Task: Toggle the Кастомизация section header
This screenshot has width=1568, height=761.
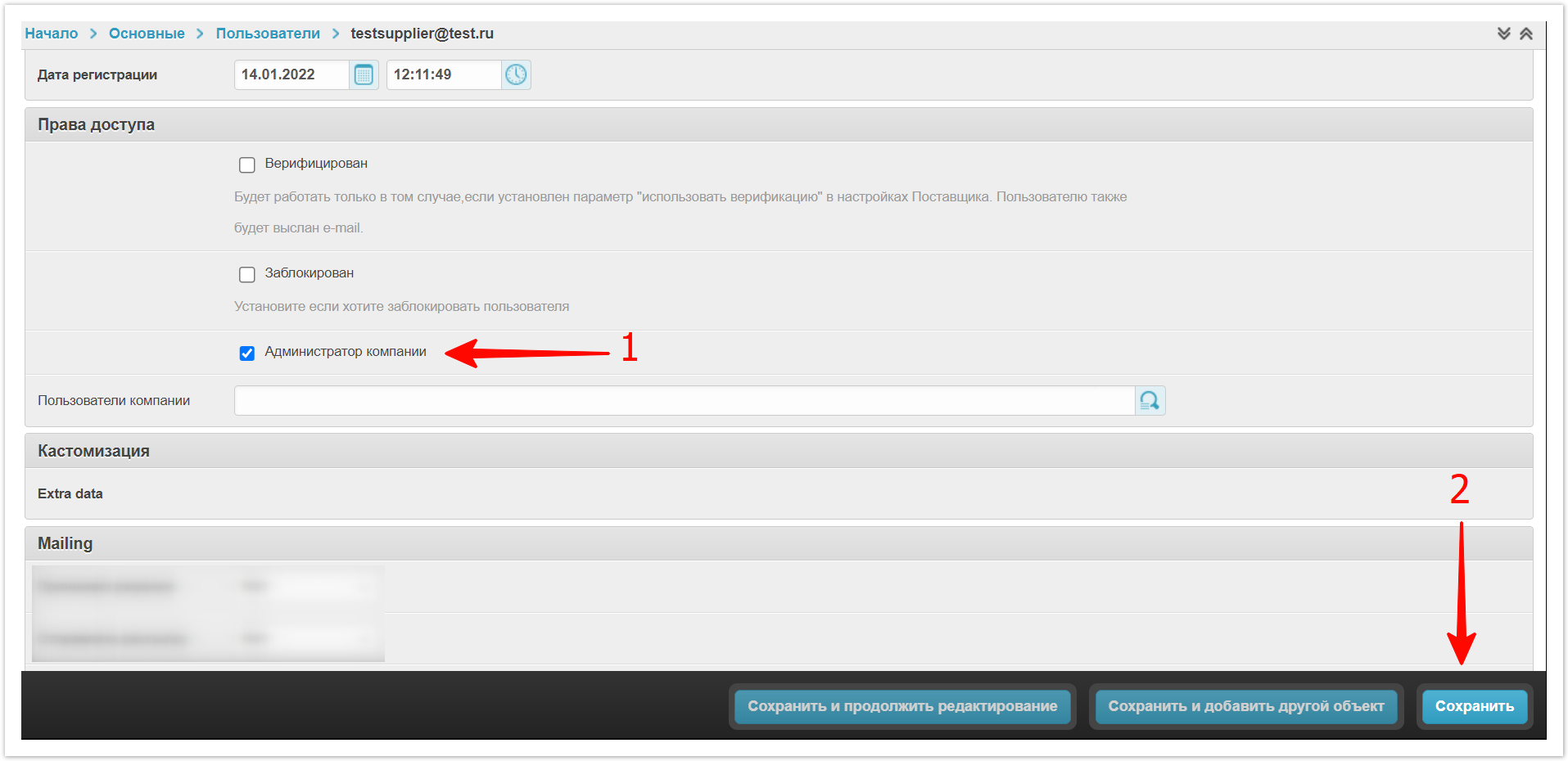Action: pyautogui.click(x=93, y=452)
